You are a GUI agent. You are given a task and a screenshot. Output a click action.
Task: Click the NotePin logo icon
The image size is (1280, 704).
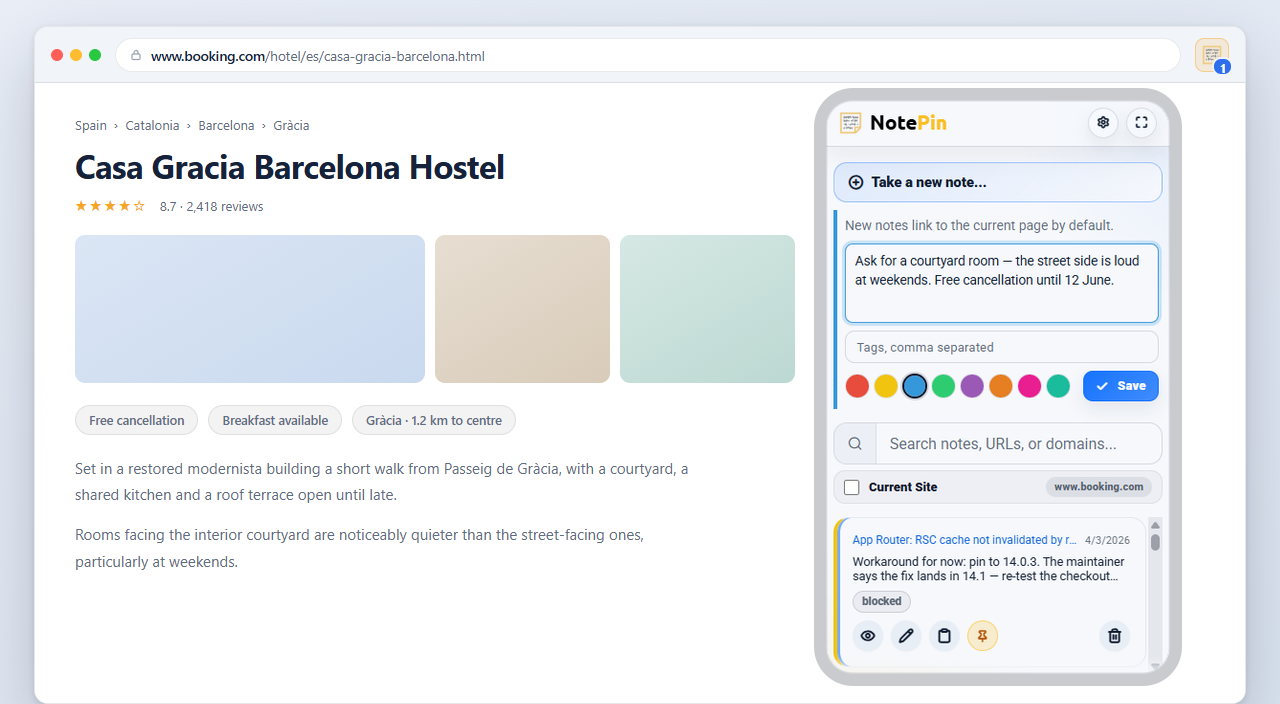pos(851,123)
